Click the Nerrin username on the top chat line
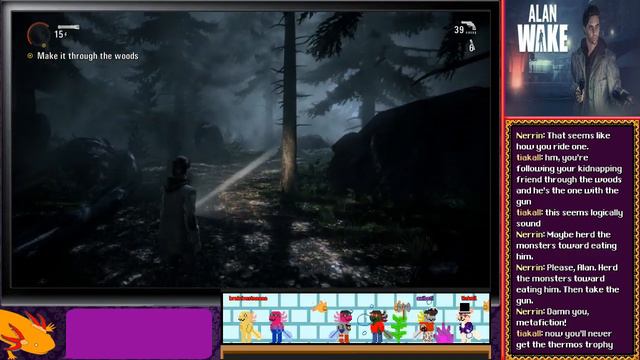This screenshot has height=360, width=640. tap(530, 136)
